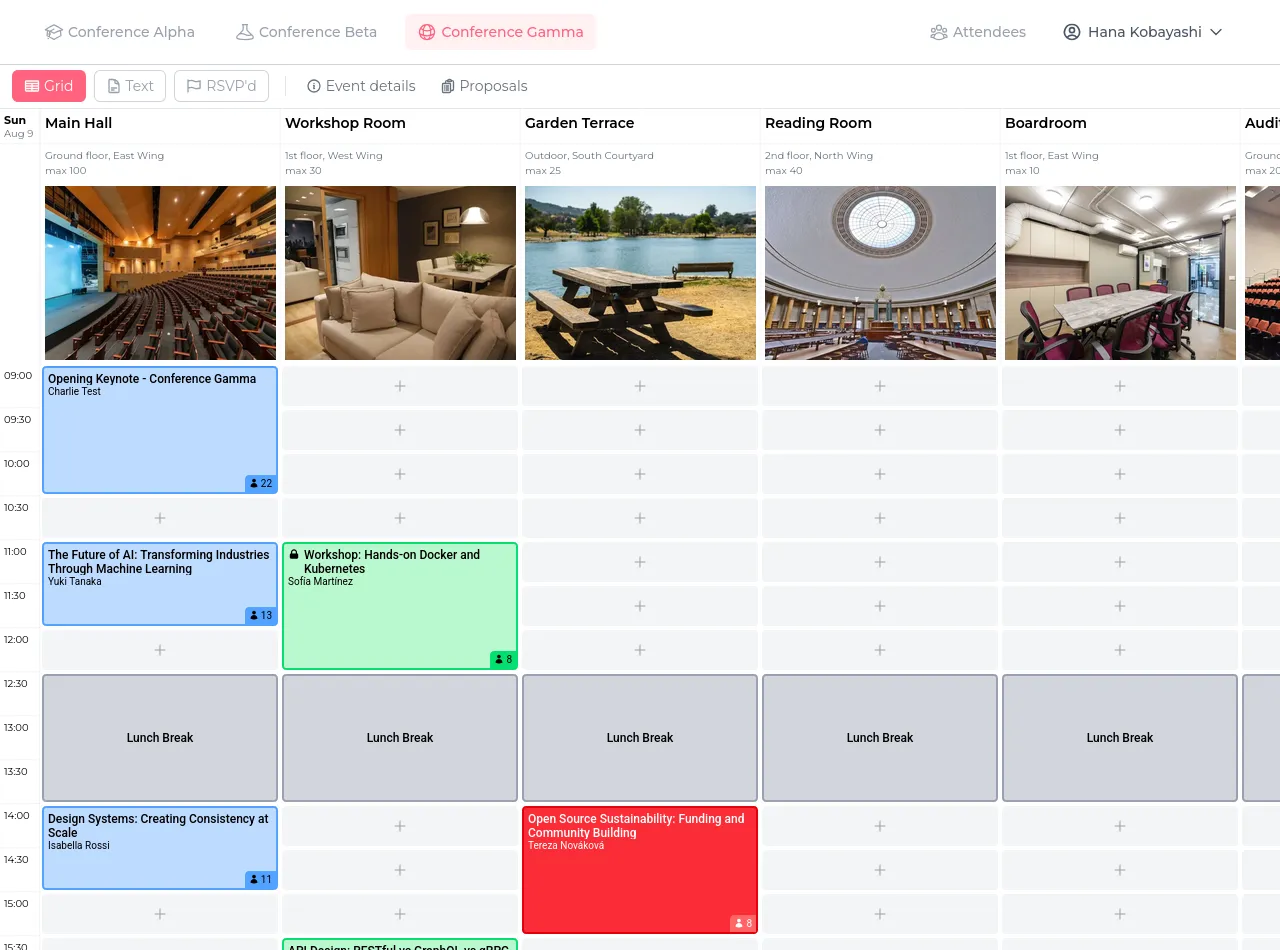Click speaker name Isabella Rossi
This screenshot has width=1280, height=950.
(79, 845)
